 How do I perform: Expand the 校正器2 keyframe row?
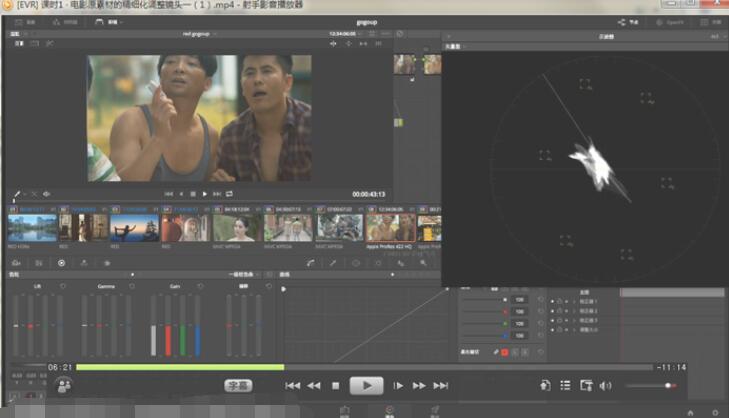574,311
